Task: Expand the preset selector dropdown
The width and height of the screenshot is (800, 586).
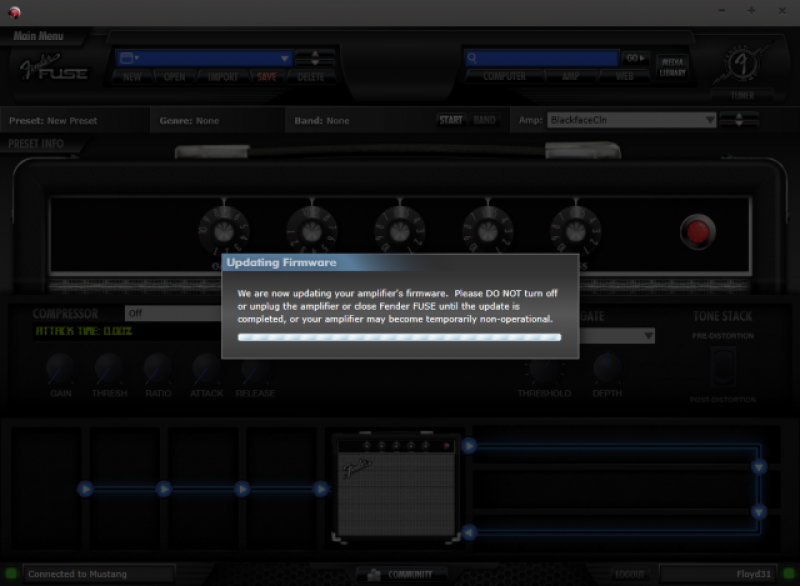Action: point(285,59)
